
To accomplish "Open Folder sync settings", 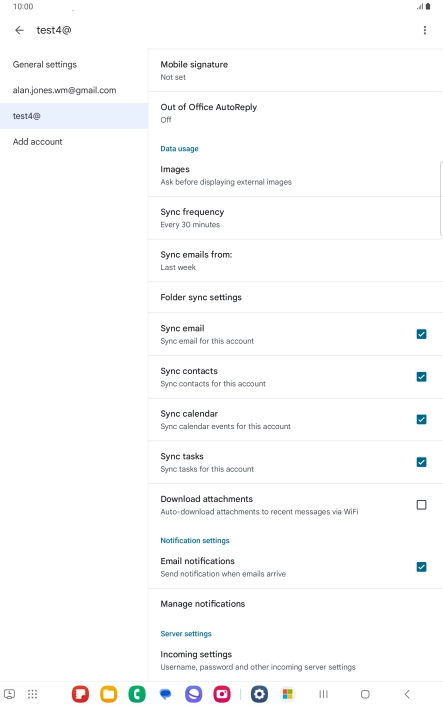I will [295, 297].
